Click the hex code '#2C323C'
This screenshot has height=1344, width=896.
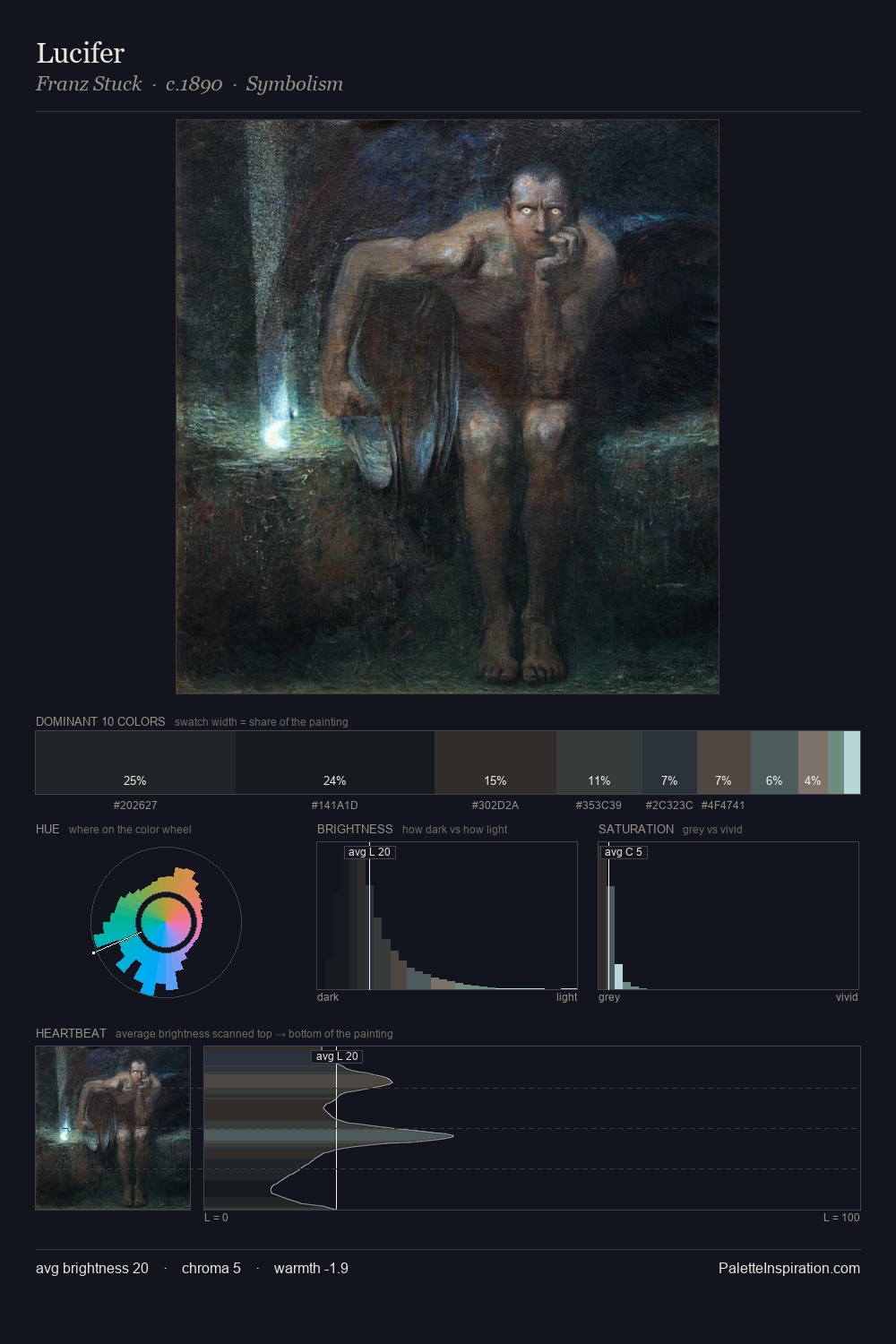coord(669,806)
